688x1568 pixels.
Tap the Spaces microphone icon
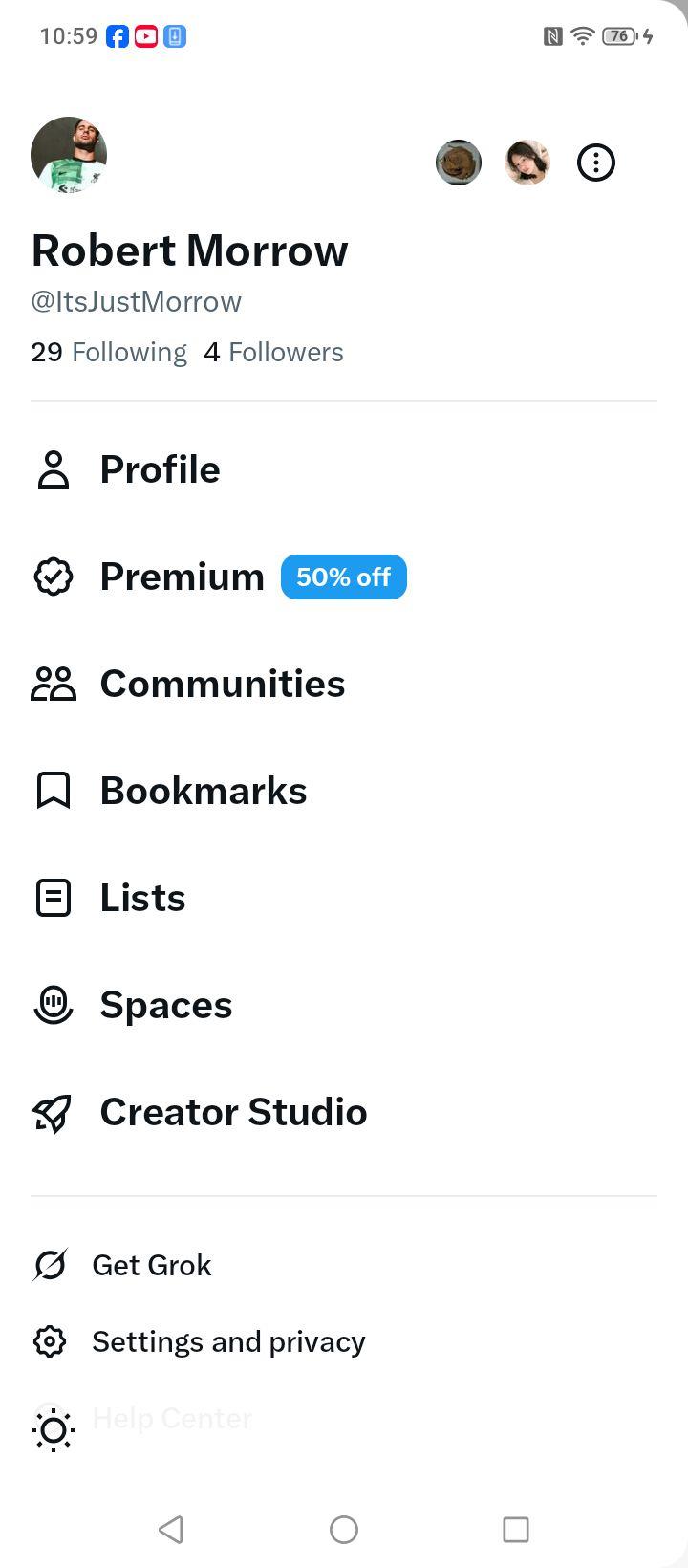pyautogui.click(x=54, y=1005)
